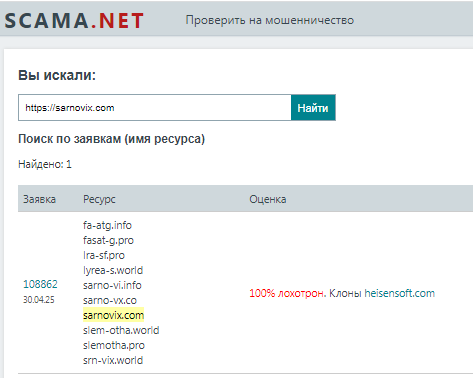Select the lyrea-s.world resource
The width and height of the screenshot is (473, 378).
pos(113,270)
